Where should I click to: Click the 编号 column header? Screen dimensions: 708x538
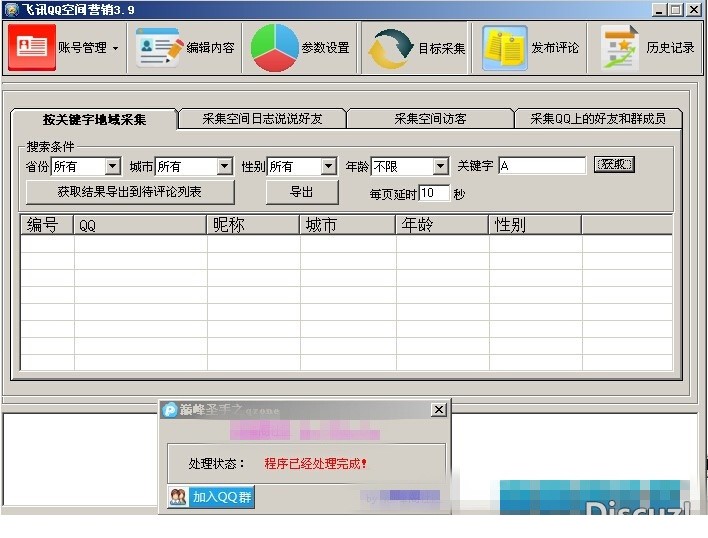click(x=47, y=225)
